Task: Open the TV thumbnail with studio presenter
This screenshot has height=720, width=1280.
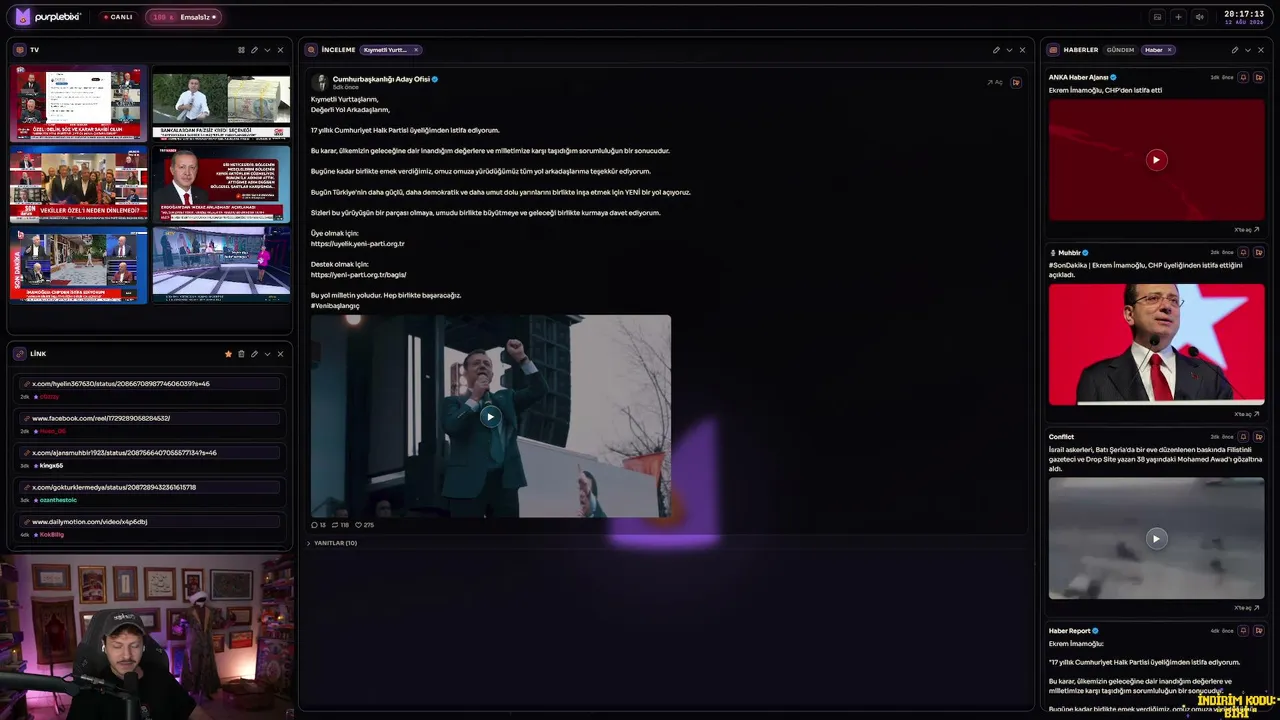Action: pos(221,265)
